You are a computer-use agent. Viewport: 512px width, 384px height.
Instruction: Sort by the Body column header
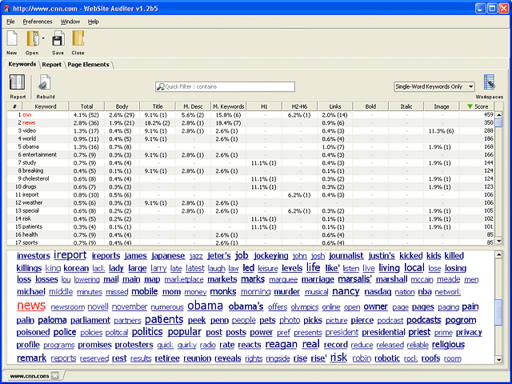[x=122, y=106]
